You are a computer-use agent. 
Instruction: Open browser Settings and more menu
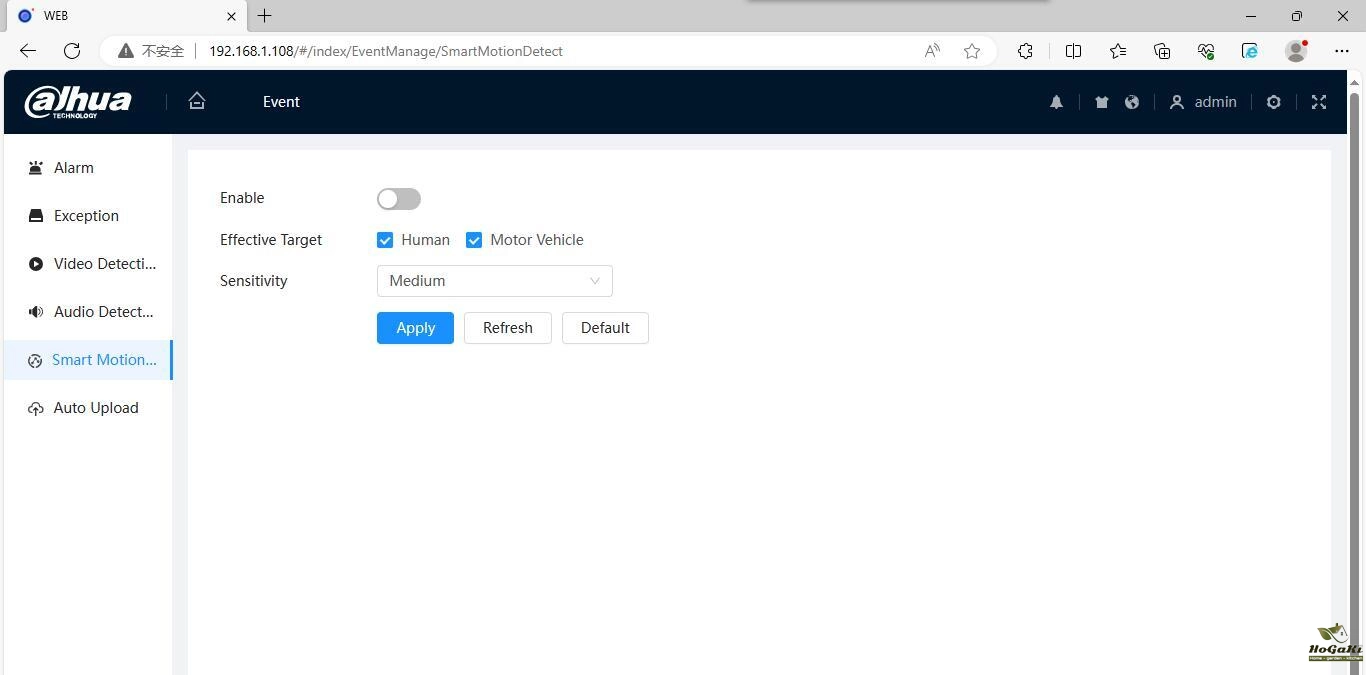(x=1341, y=51)
